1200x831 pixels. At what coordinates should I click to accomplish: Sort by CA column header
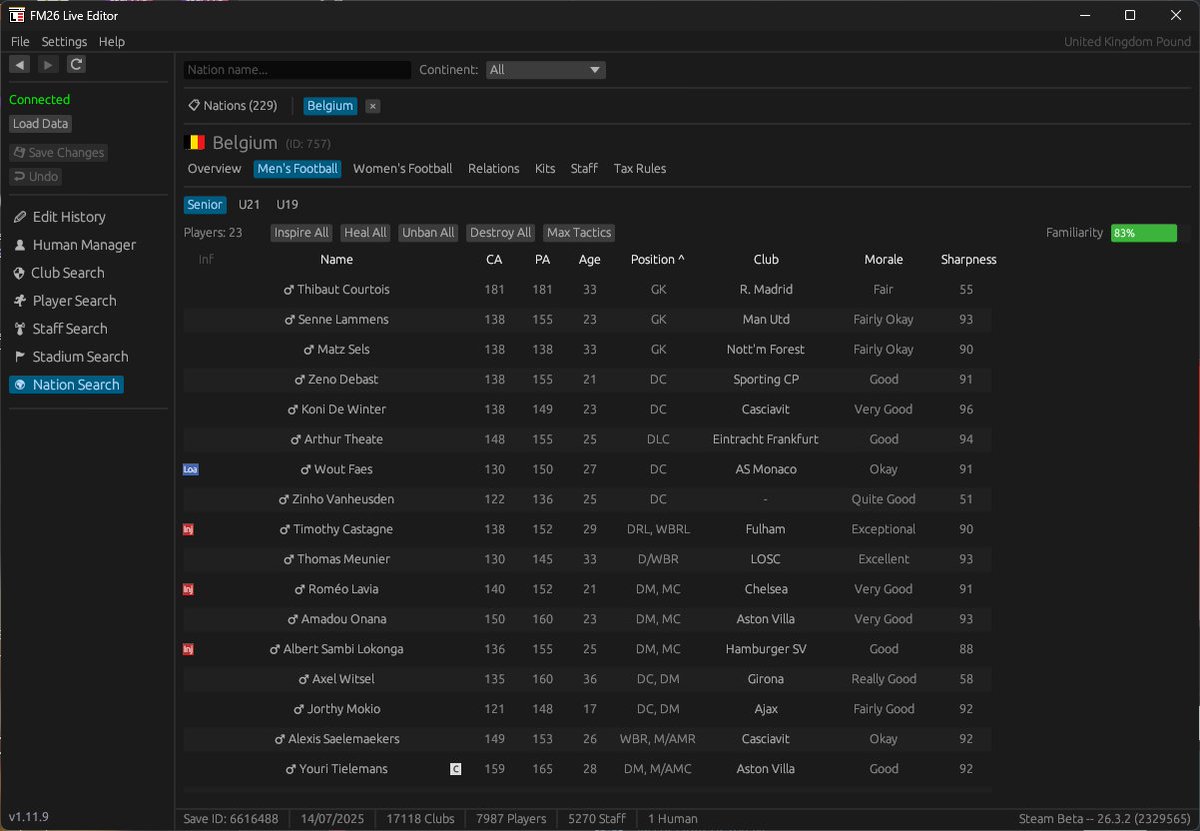coord(494,260)
